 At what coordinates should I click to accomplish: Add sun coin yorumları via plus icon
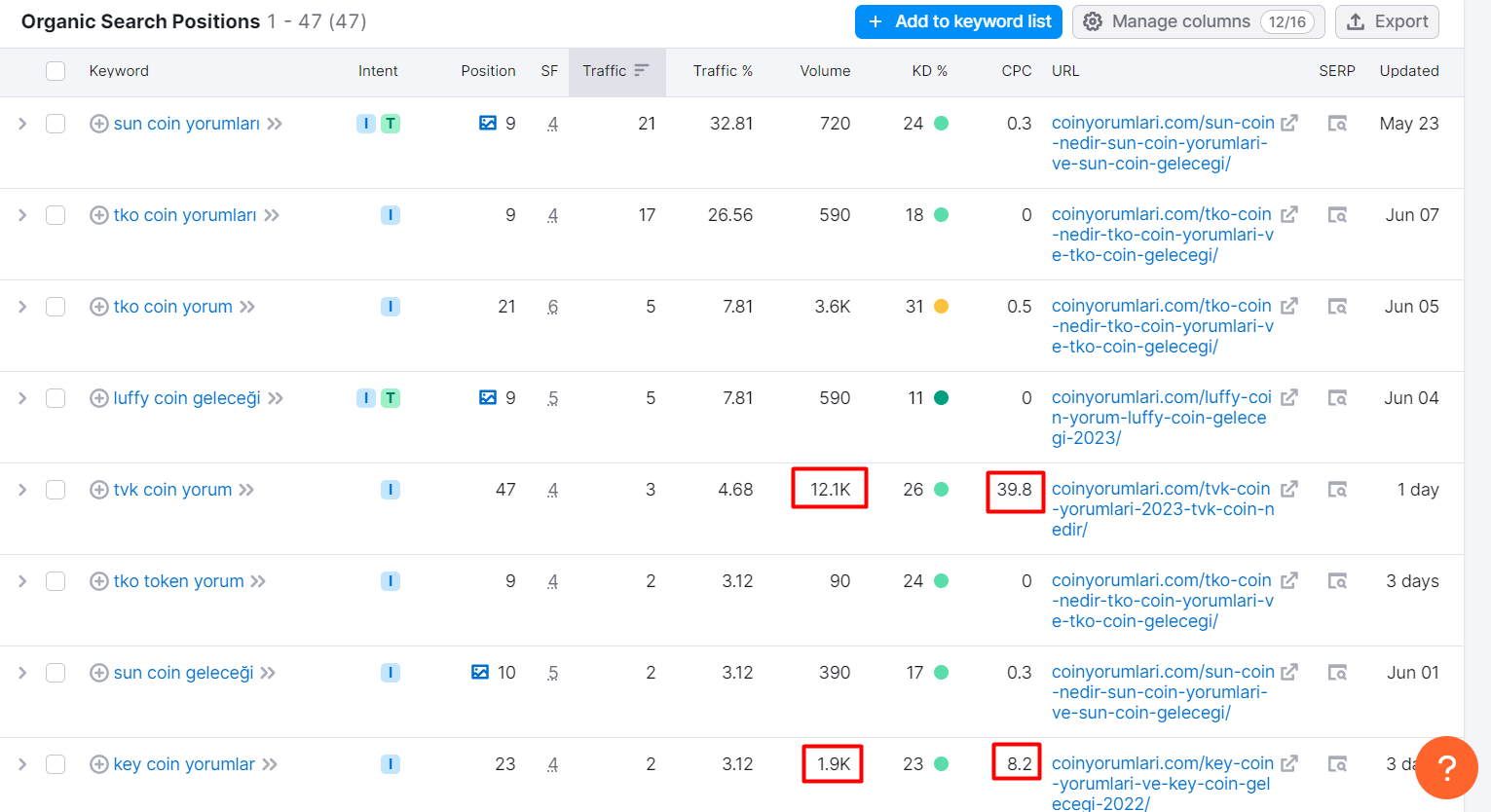click(x=98, y=124)
